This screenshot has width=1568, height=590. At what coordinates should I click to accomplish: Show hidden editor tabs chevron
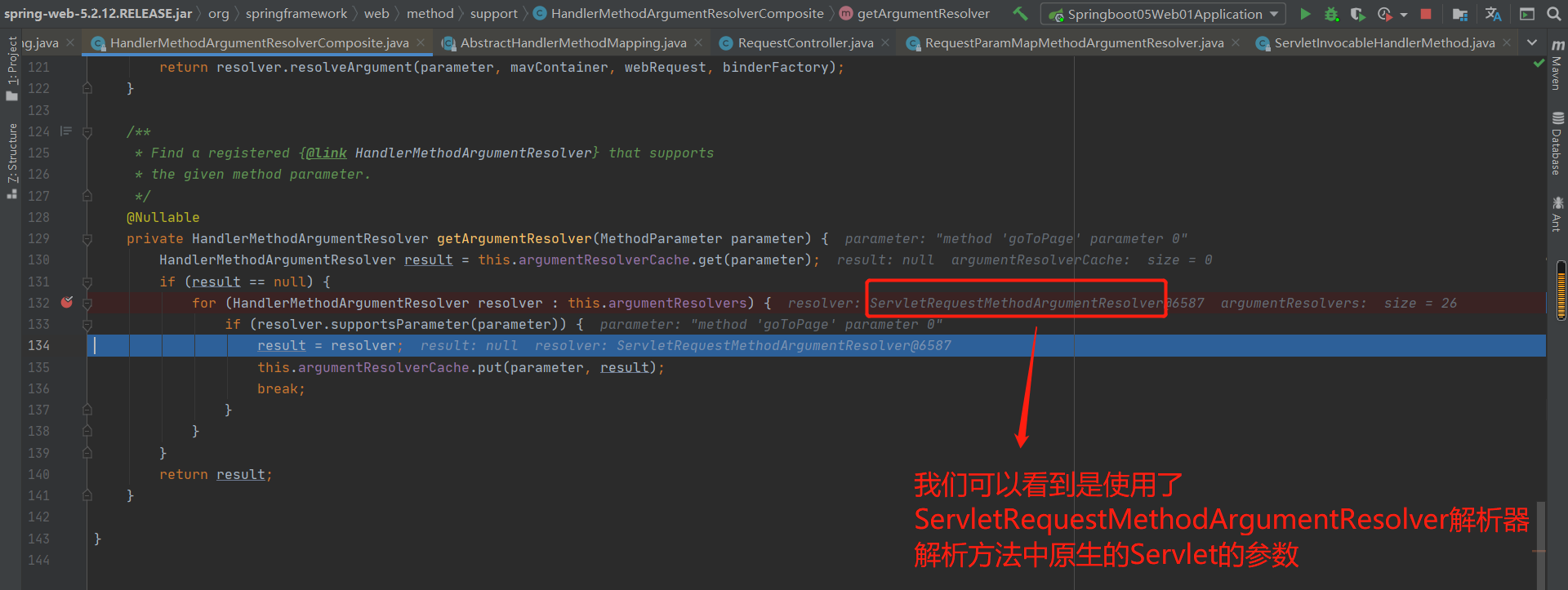point(1532,42)
